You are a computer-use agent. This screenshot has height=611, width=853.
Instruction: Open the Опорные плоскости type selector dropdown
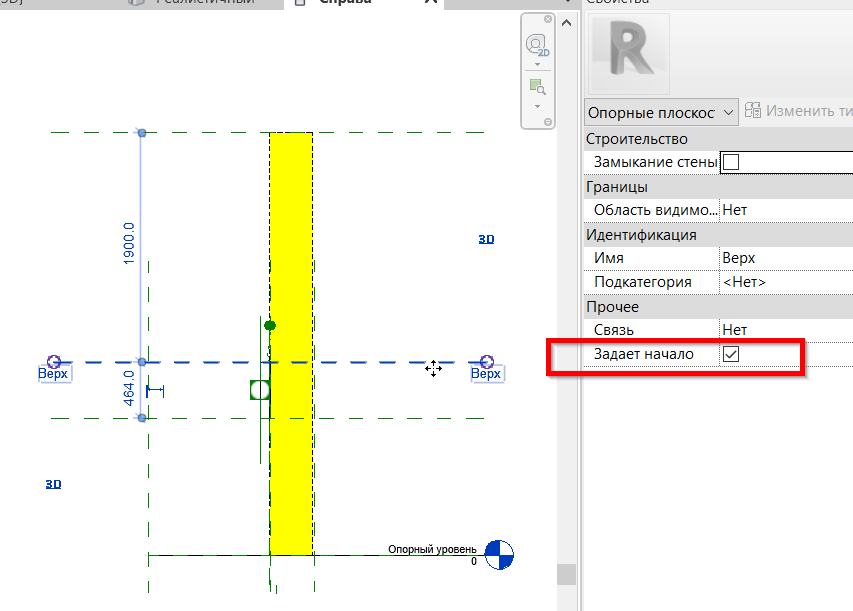(x=661, y=113)
